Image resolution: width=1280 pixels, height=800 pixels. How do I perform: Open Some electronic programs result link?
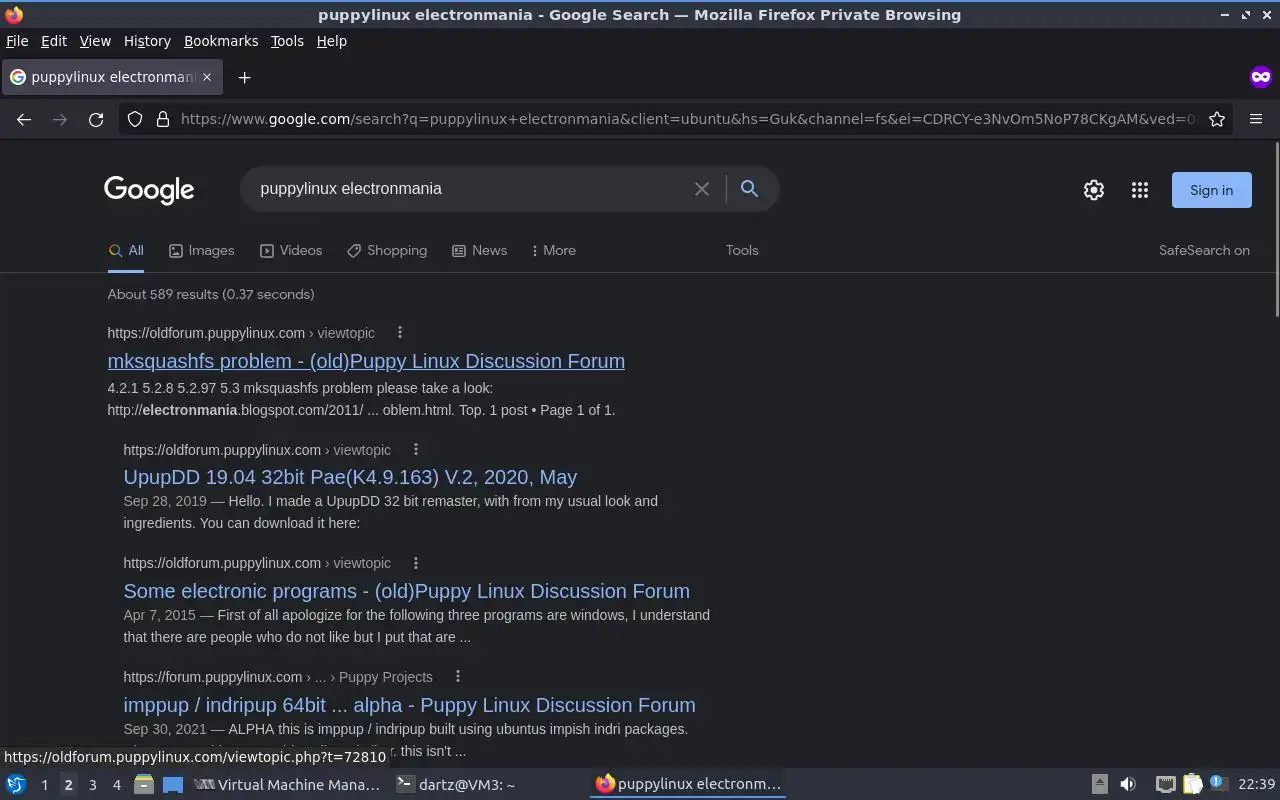pos(406,591)
